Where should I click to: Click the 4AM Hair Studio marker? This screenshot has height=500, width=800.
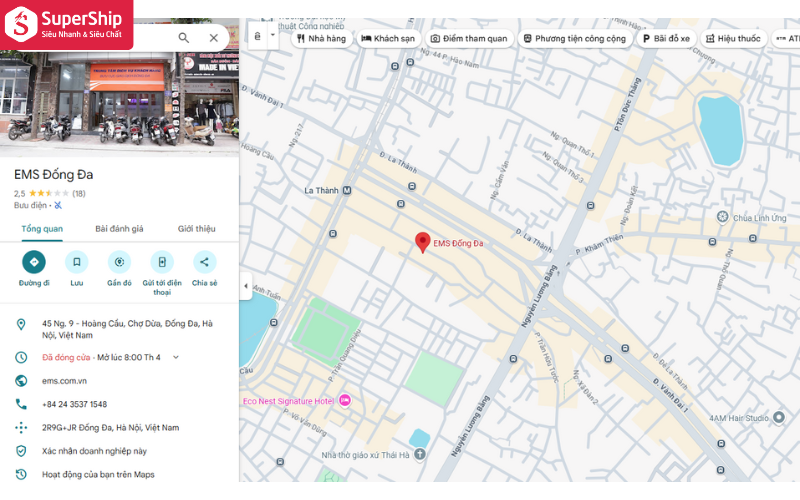coord(779,417)
